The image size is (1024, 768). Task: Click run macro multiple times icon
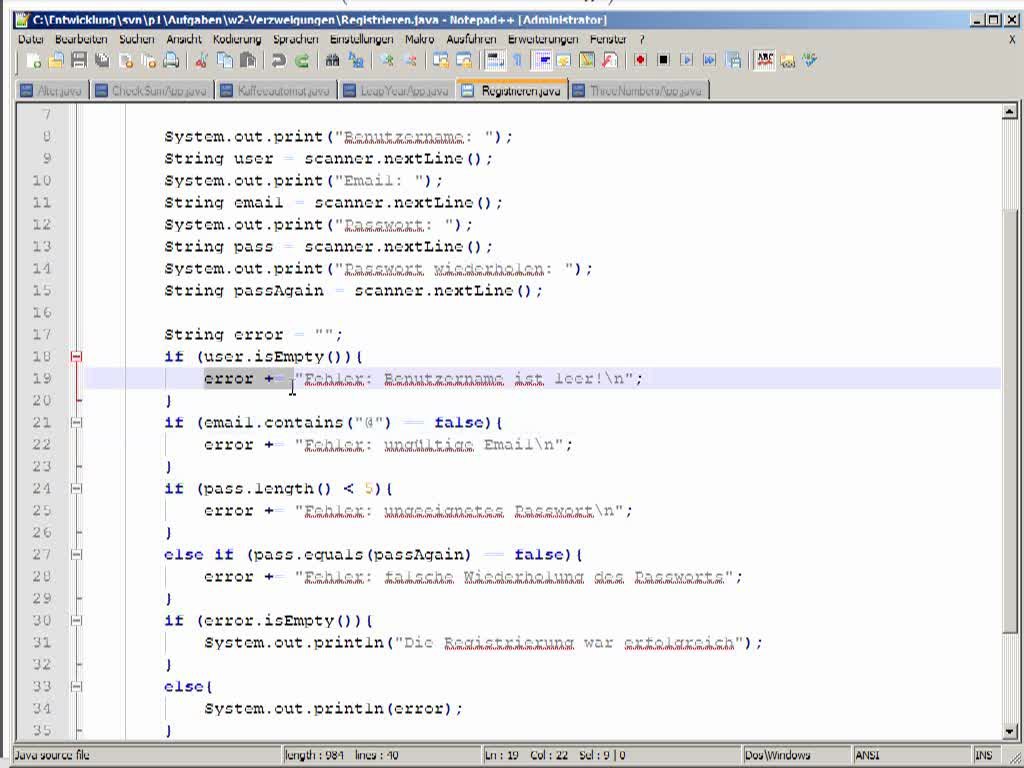[709, 60]
